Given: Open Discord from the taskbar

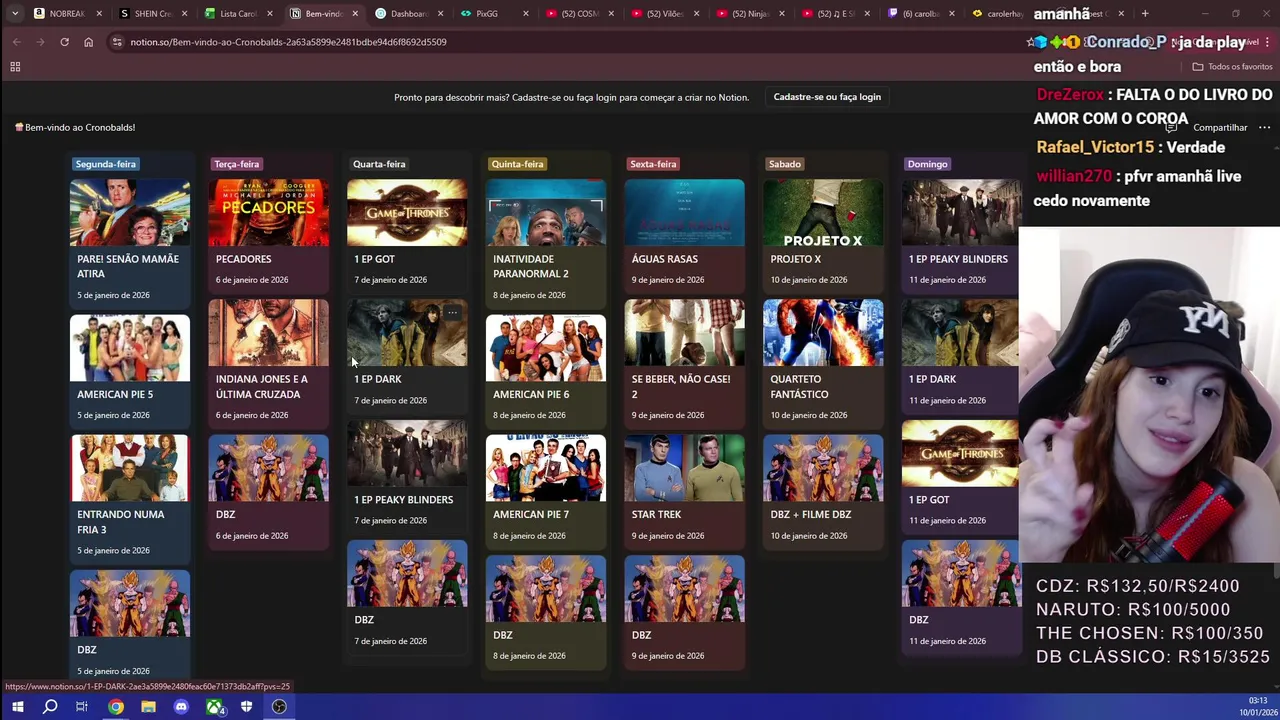Looking at the screenshot, I should pos(181,707).
